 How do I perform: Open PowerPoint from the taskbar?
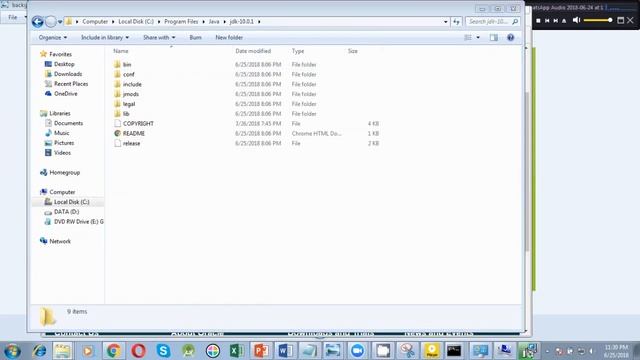[x=261, y=351]
